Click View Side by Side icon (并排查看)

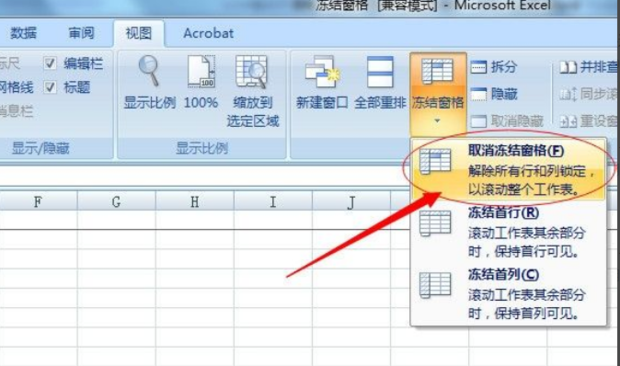(x=568, y=68)
